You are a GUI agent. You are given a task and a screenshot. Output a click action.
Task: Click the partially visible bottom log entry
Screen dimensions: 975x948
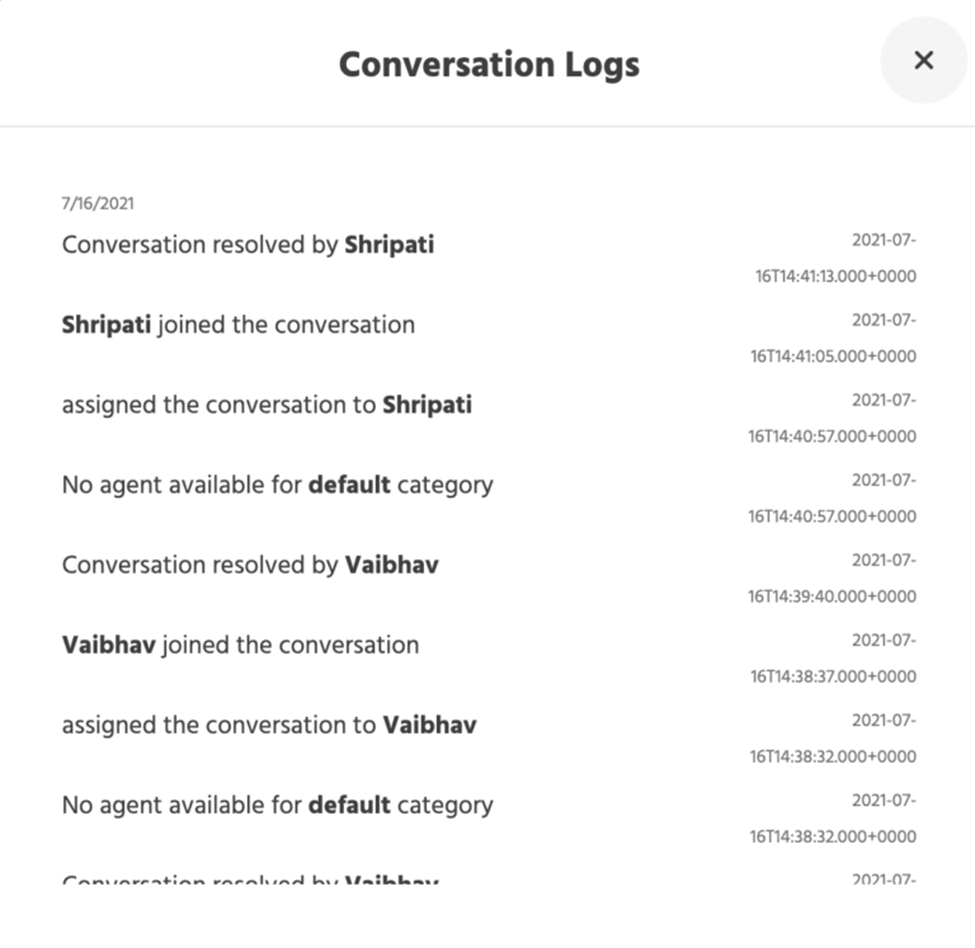pos(250,881)
